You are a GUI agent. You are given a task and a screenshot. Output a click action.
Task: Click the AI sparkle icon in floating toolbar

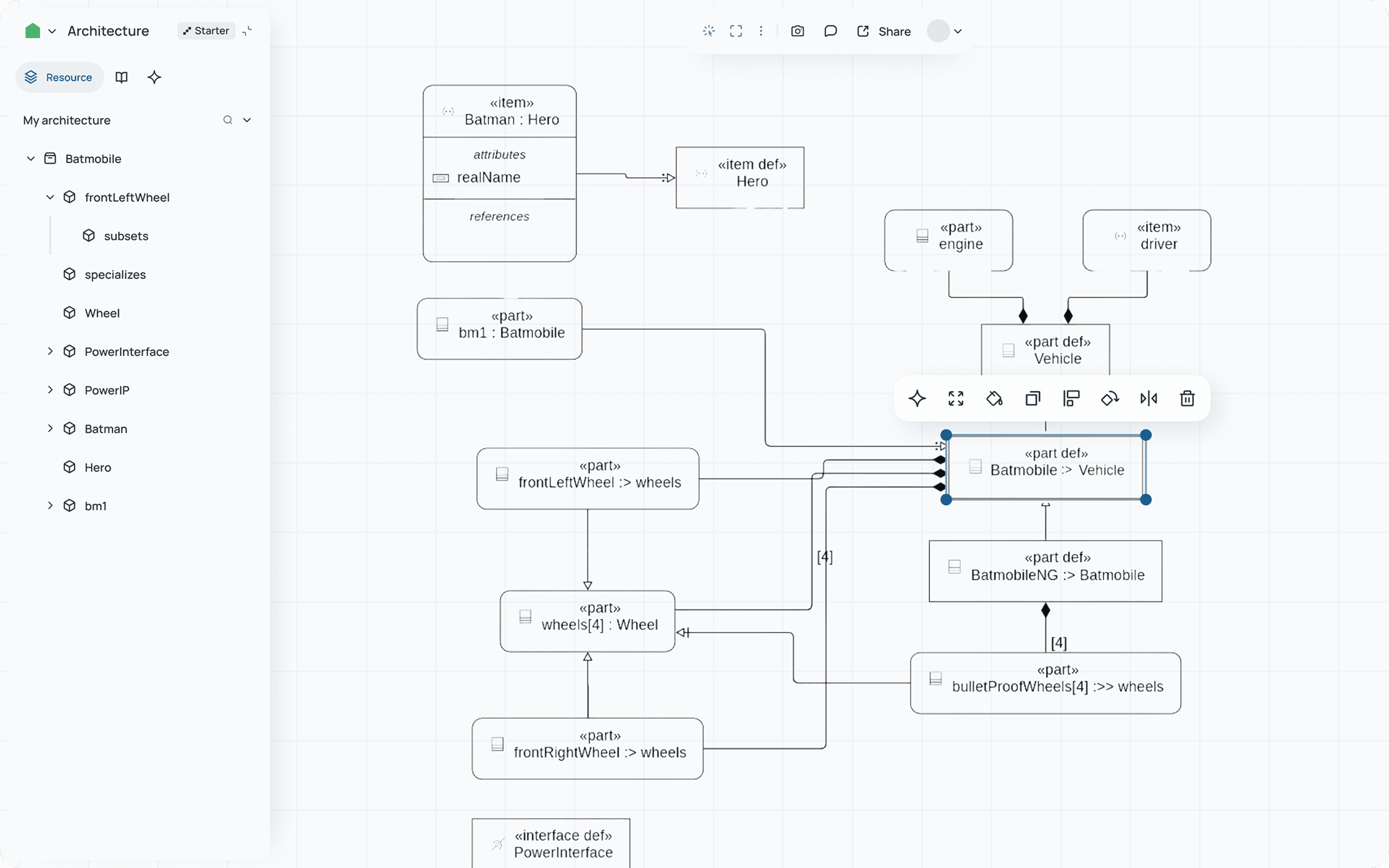tap(917, 398)
